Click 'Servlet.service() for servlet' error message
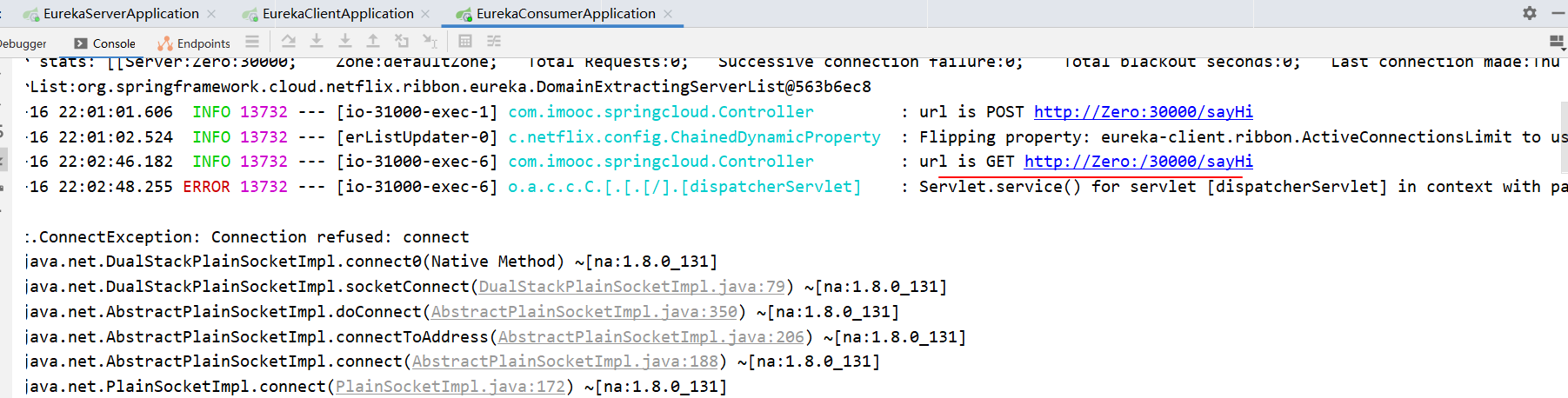Viewport: 1568px width, 398px height. point(1243,187)
